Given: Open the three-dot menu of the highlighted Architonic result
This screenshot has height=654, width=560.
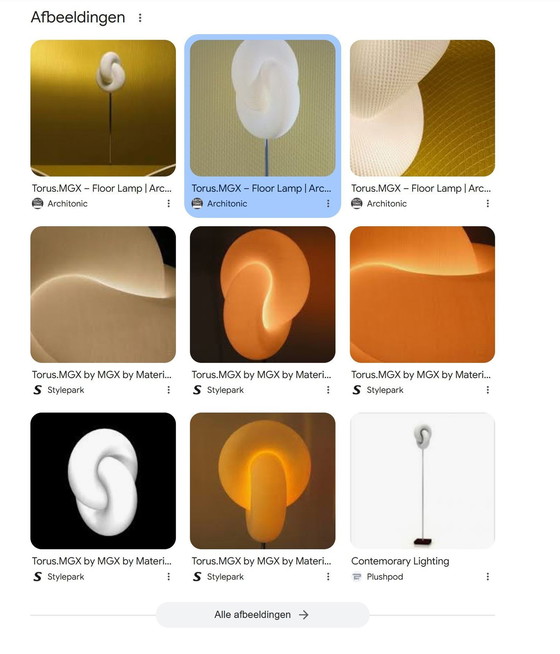Looking at the screenshot, I should click(328, 204).
